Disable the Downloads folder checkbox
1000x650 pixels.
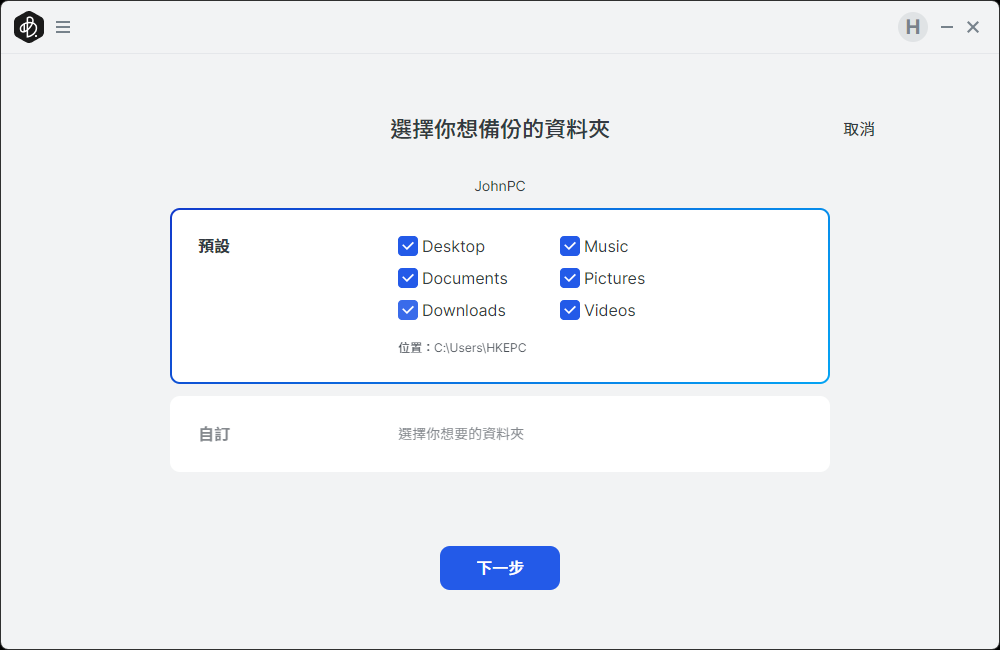(x=408, y=310)
